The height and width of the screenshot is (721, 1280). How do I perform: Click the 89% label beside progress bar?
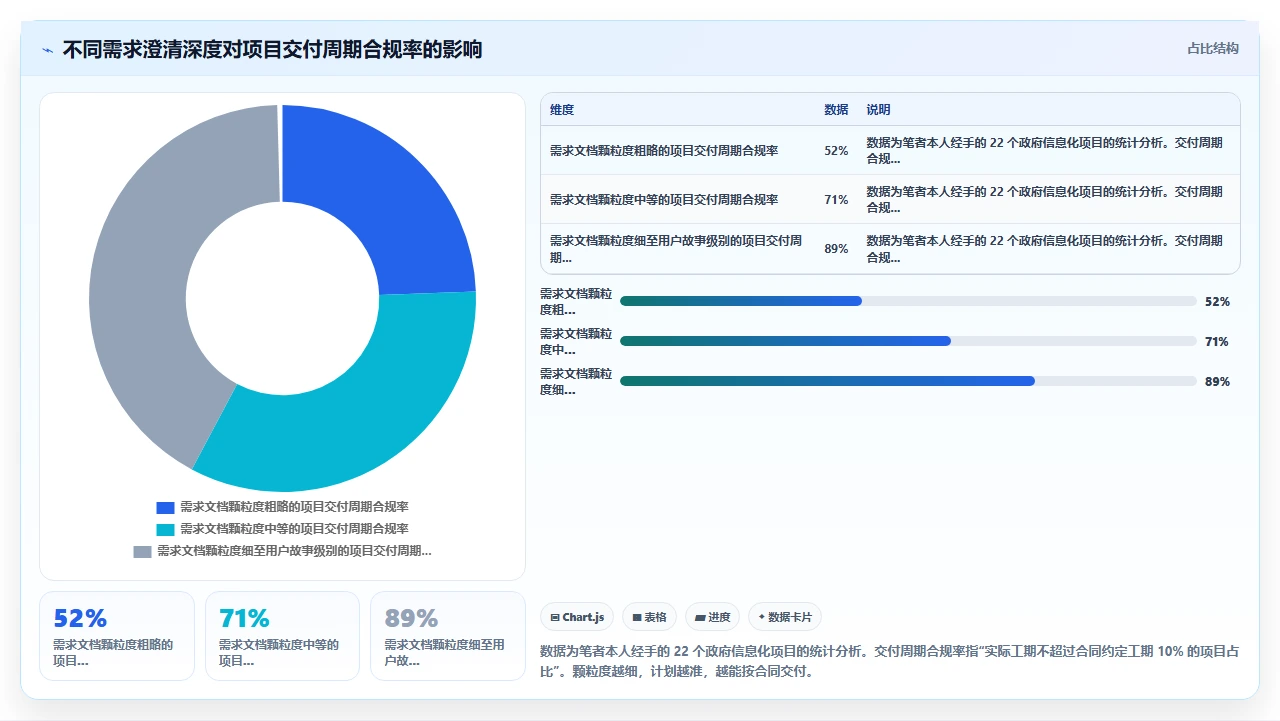(x=1217, y=381)
